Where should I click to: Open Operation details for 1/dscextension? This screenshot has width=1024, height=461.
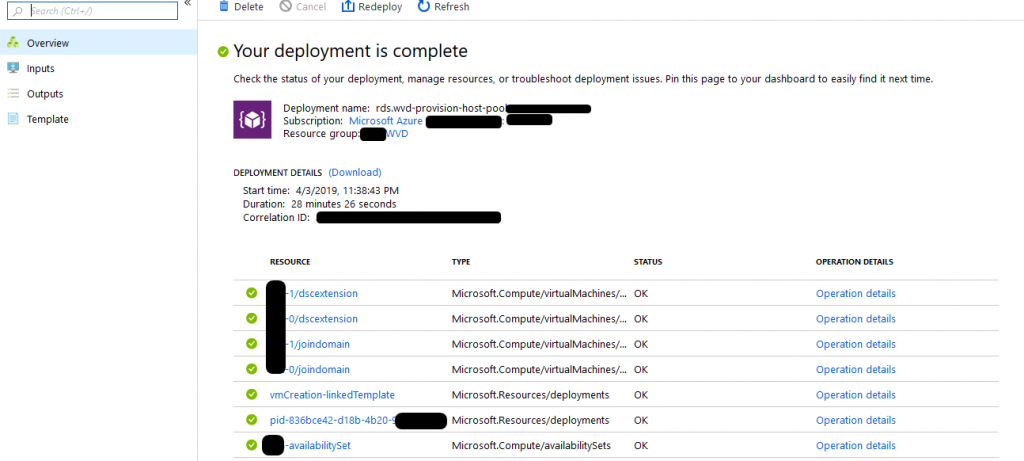click(856, 293)
